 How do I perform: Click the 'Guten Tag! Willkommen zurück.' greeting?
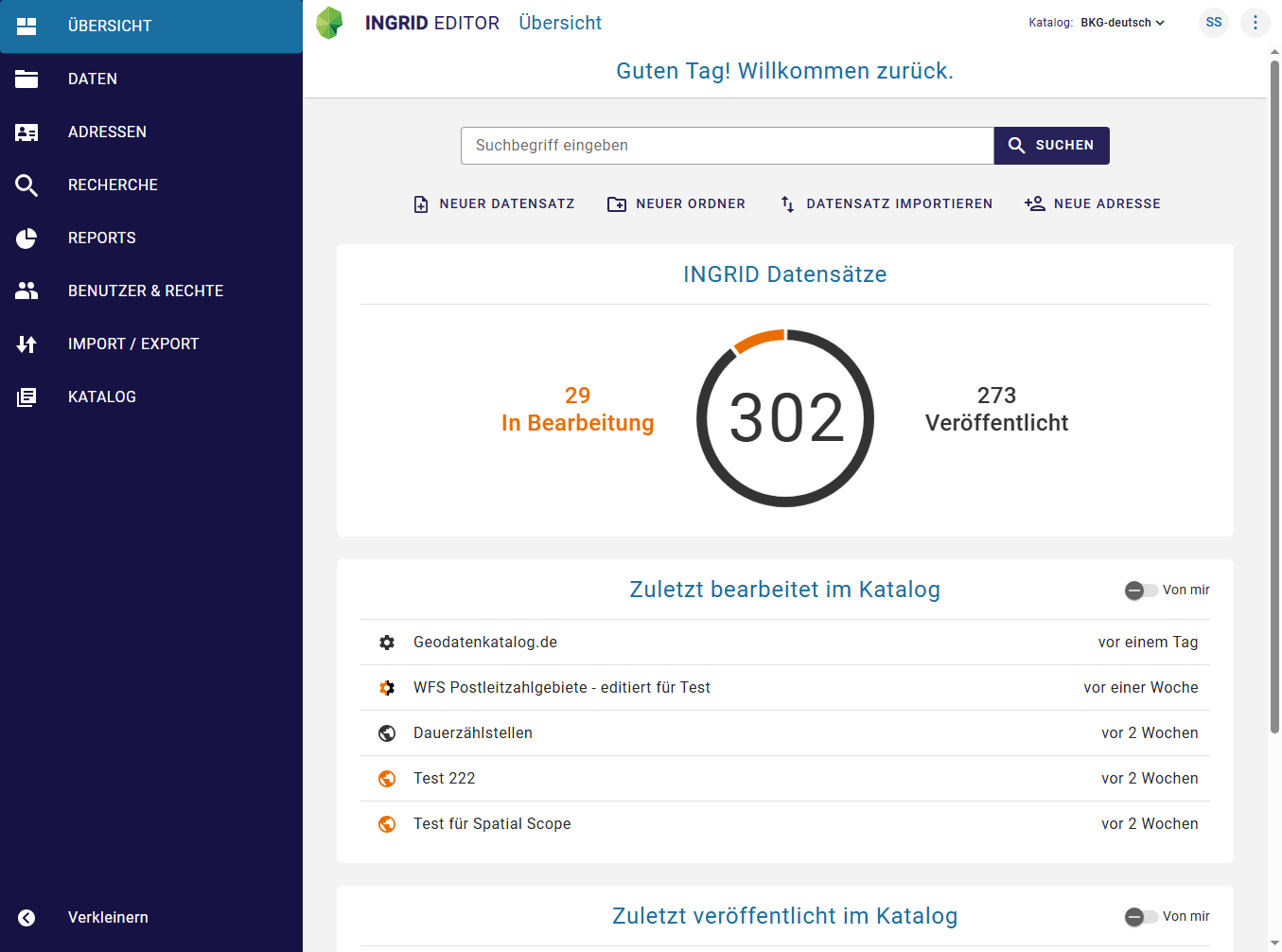click(785, 71)
